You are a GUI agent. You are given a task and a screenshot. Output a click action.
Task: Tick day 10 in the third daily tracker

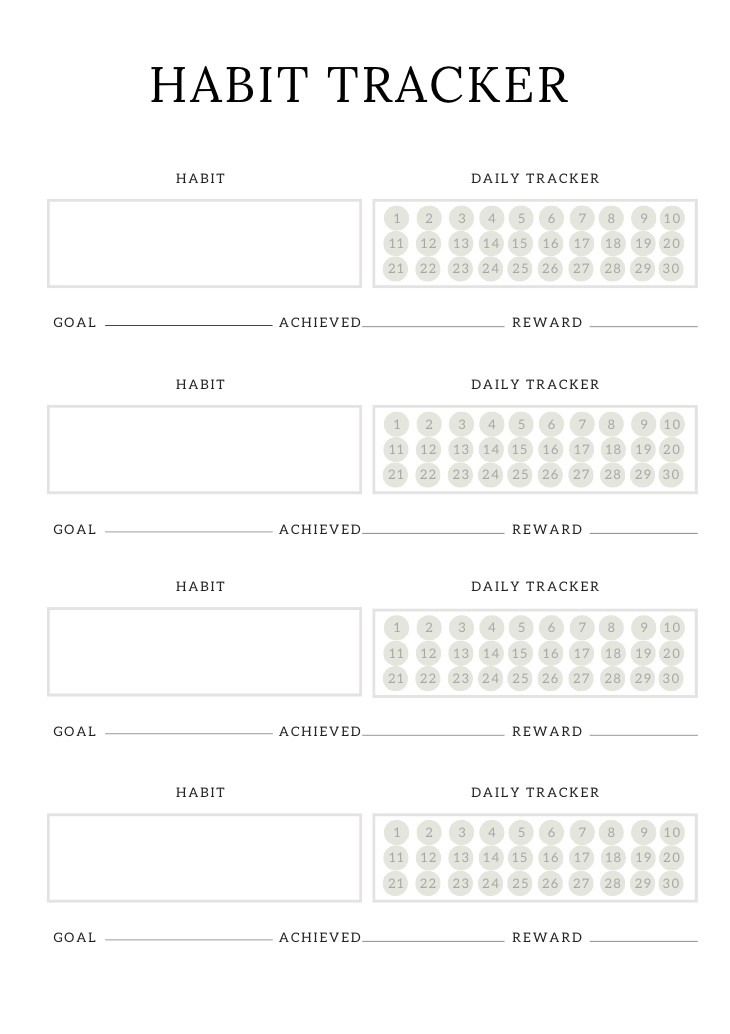click(x=671, y=628)
